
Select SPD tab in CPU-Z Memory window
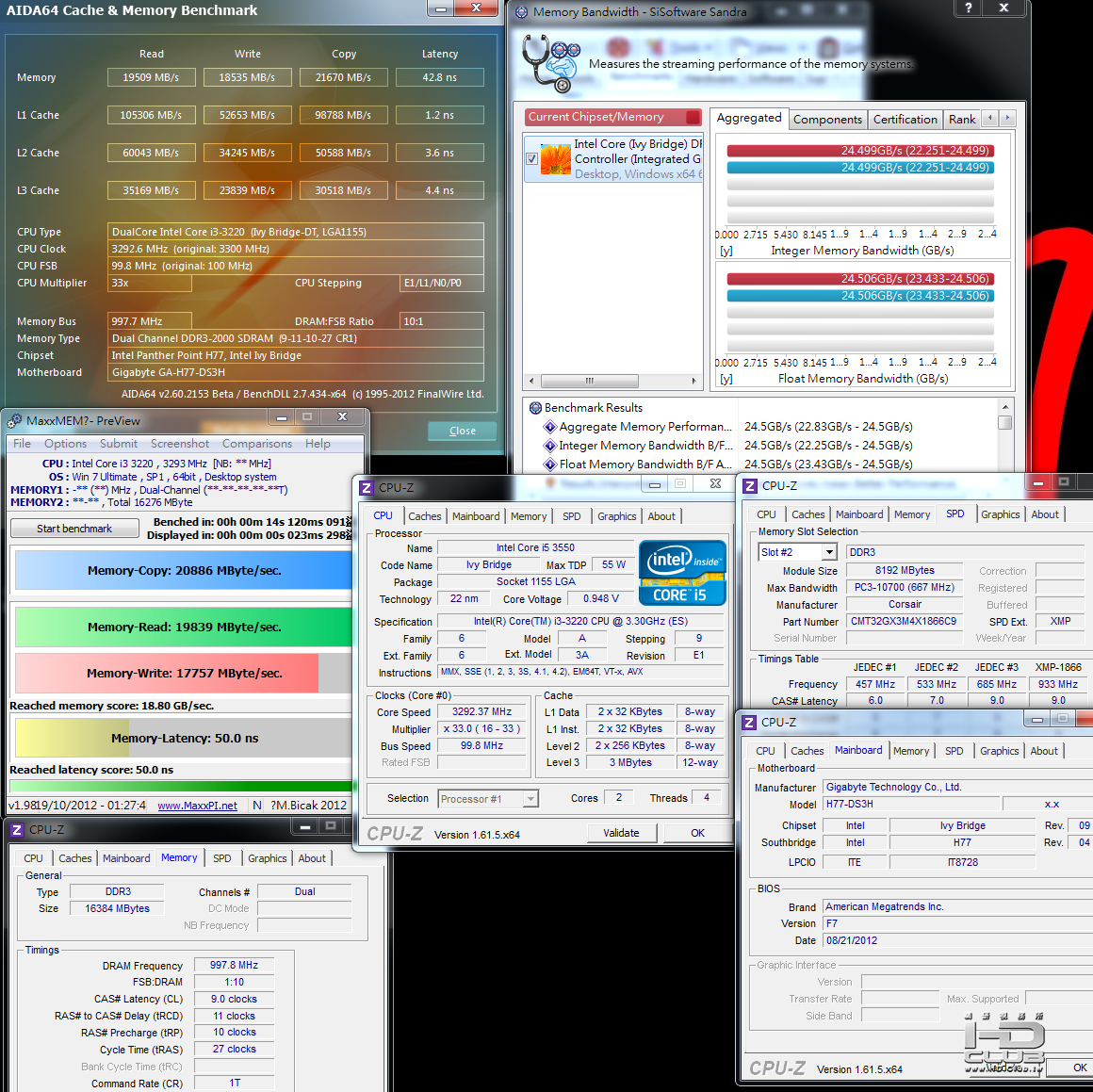click(x=222, y=858)
